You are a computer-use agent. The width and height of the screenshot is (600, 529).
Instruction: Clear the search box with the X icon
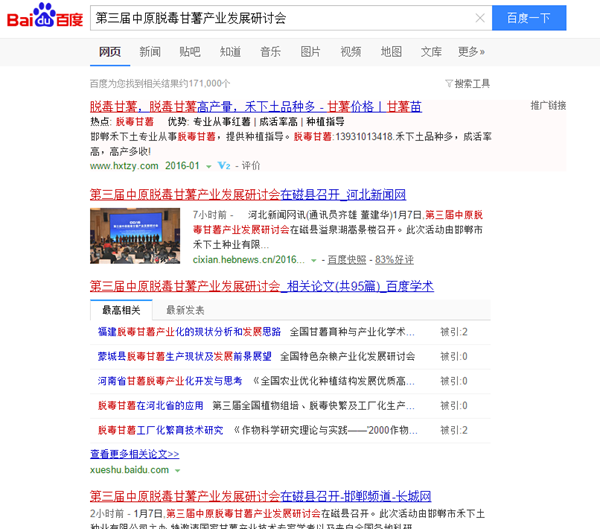(x=480, y=18)
